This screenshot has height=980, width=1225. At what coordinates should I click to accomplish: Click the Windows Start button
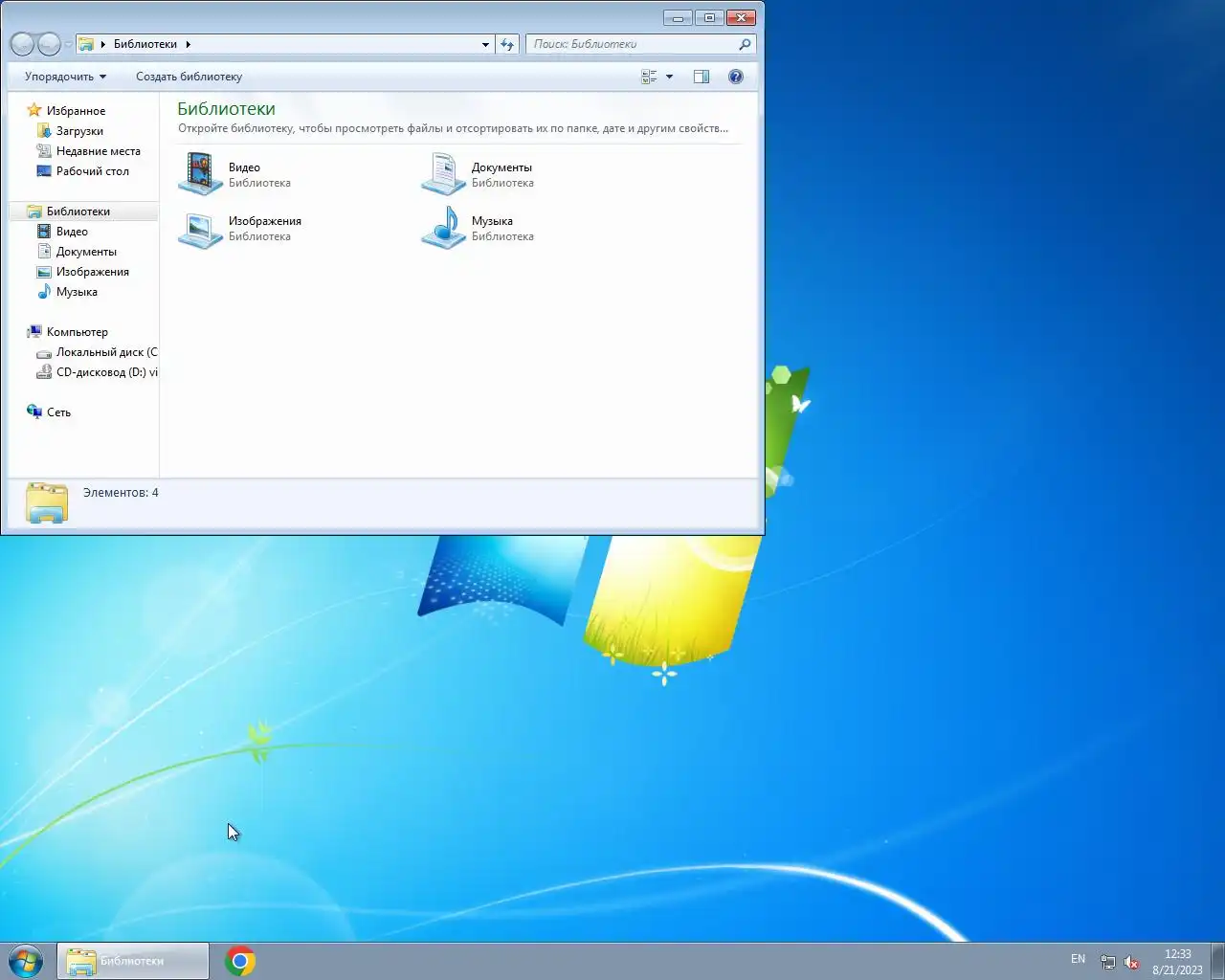click(26, 961)
